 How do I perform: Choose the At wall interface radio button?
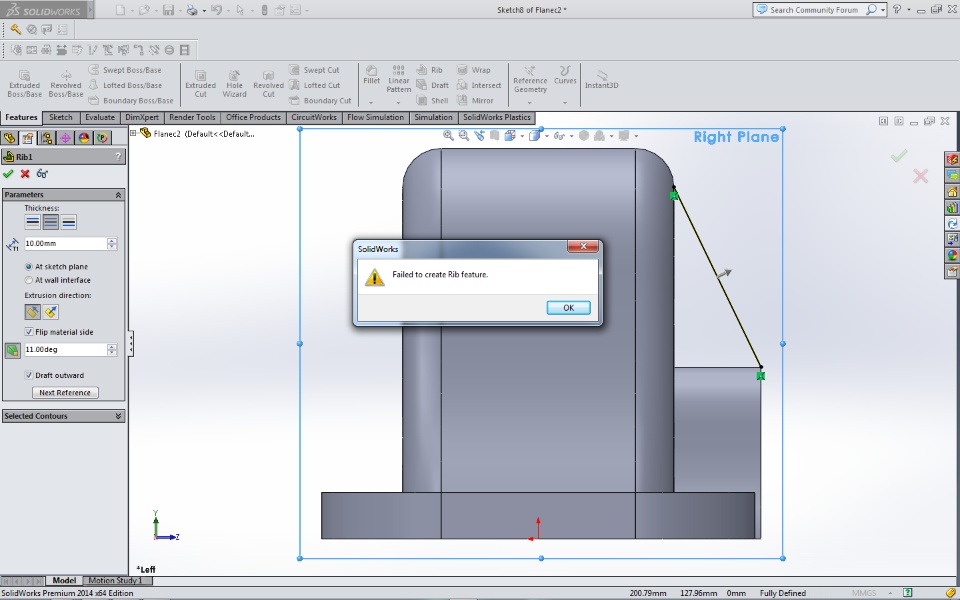click(x=28, y=280)
